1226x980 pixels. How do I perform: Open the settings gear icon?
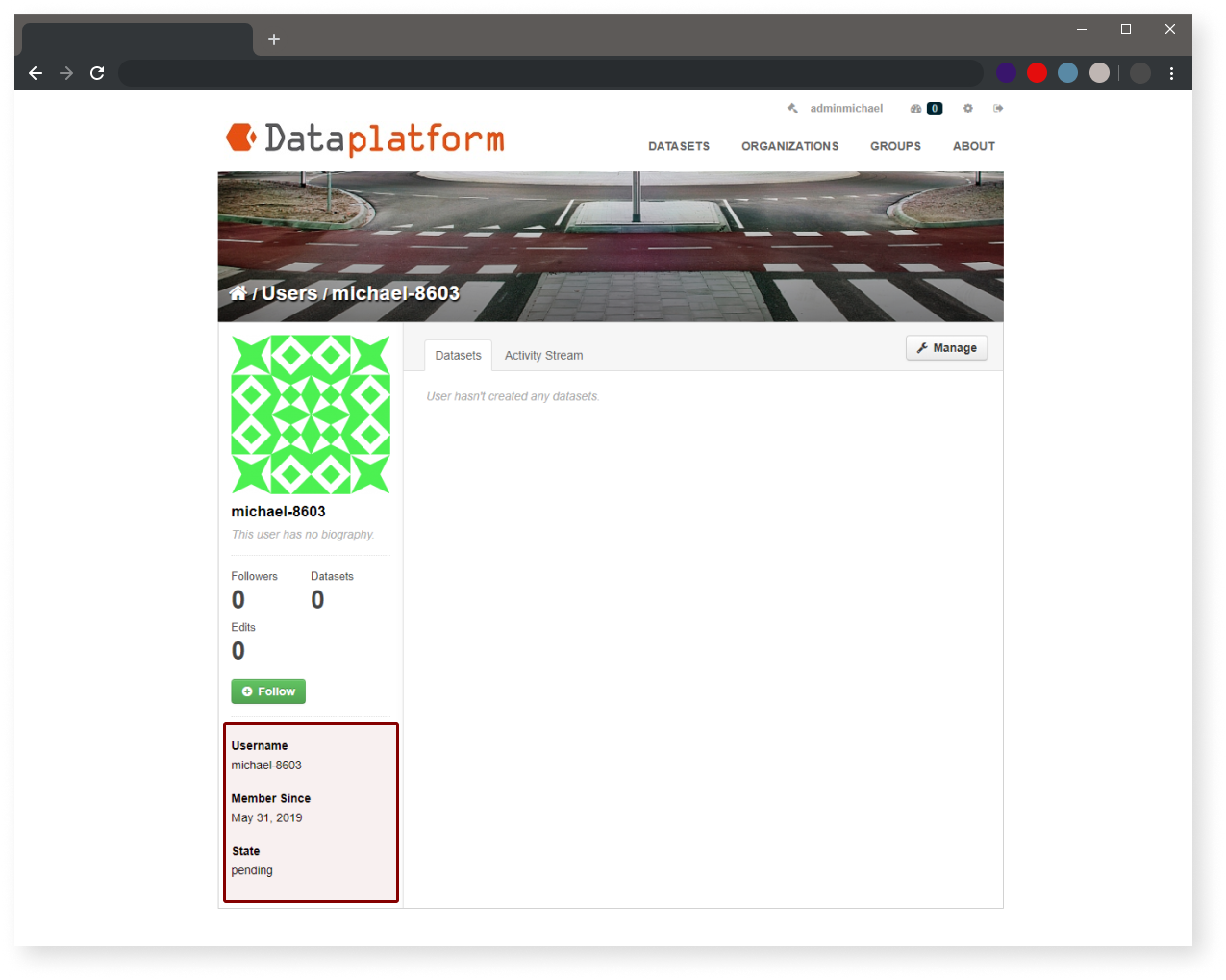point(968,109)
